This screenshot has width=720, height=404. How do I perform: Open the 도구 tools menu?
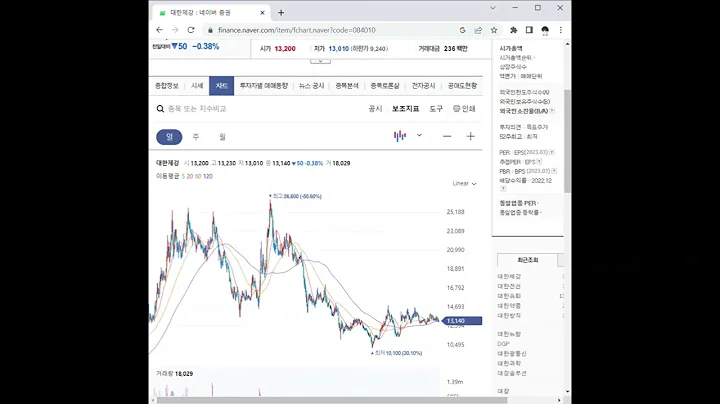coord(436,109)
